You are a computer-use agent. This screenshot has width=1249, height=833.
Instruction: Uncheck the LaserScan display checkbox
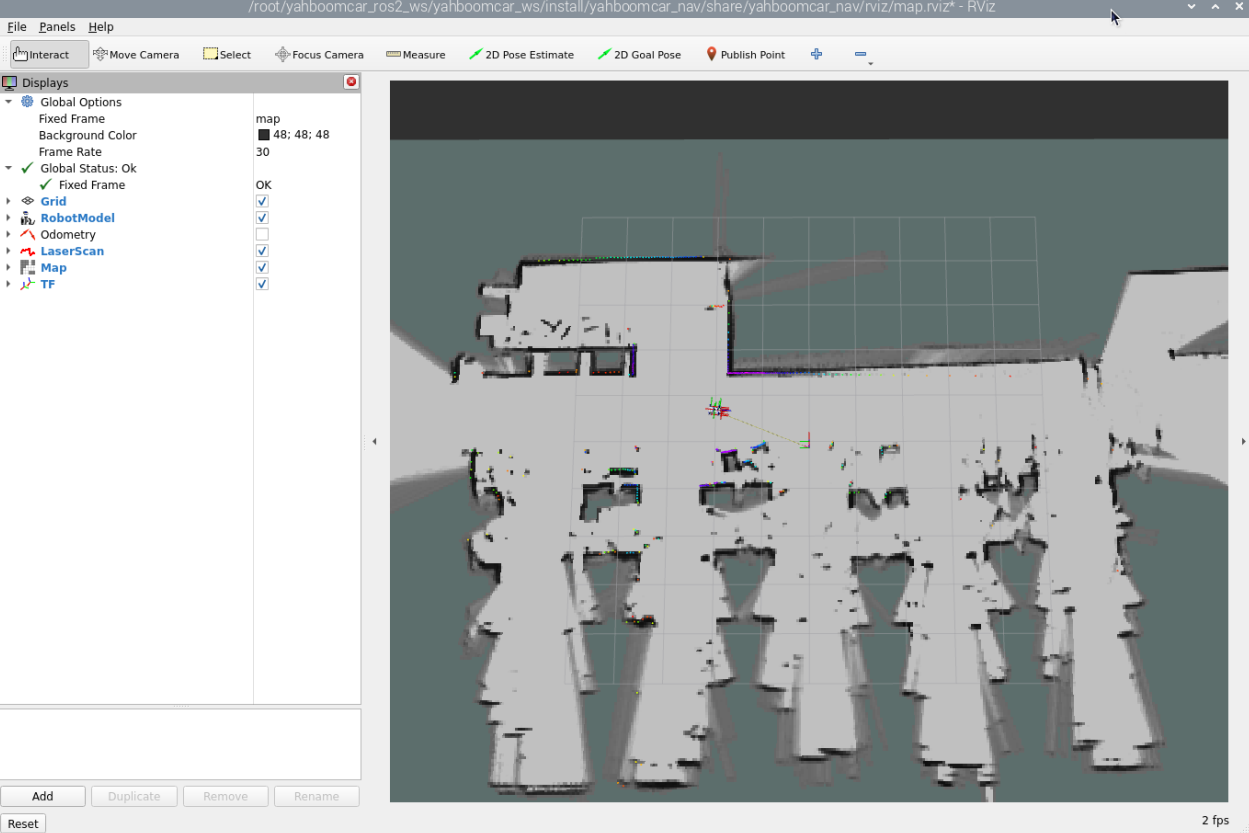(x=262, y=251)
